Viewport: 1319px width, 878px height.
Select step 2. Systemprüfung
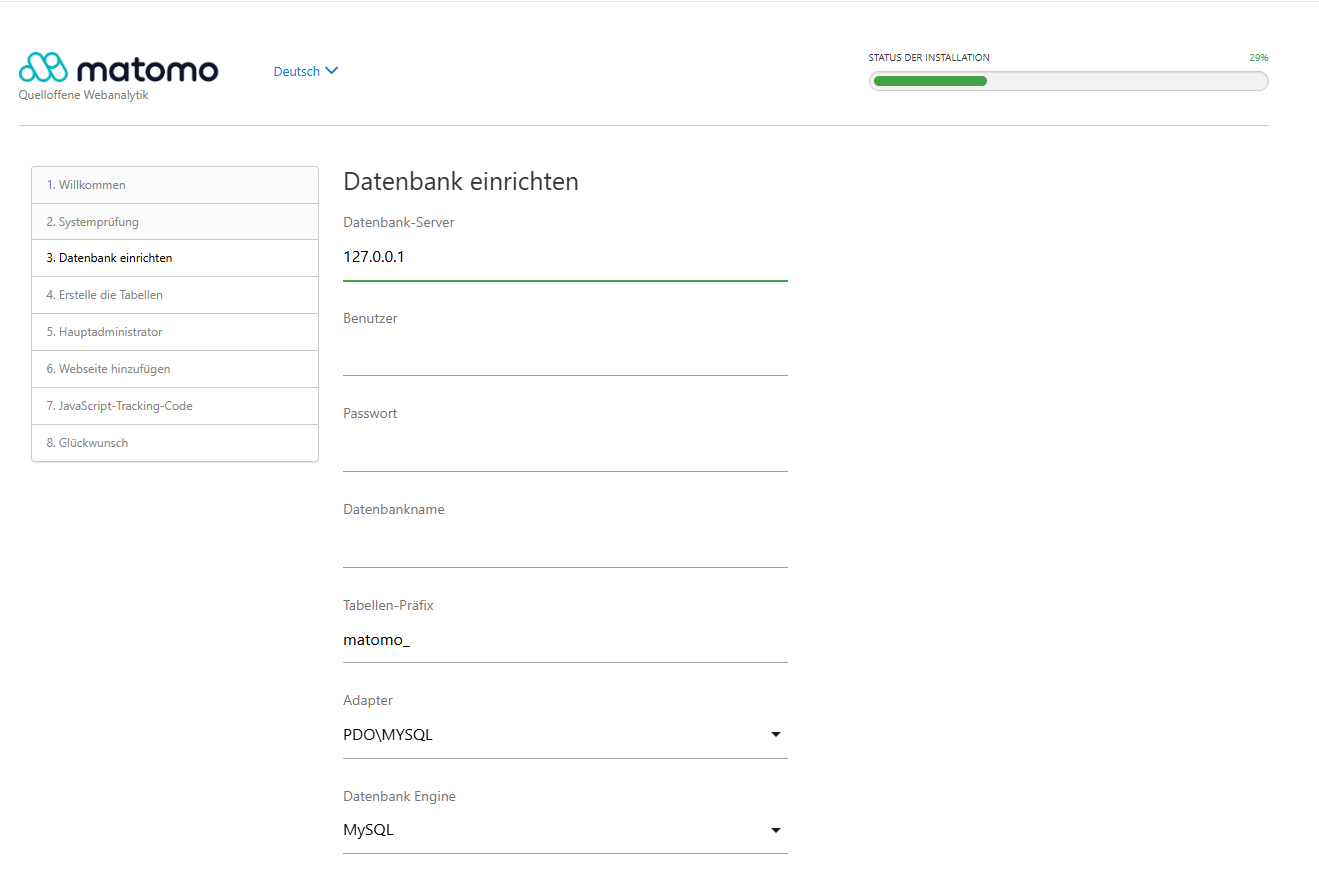175,222
